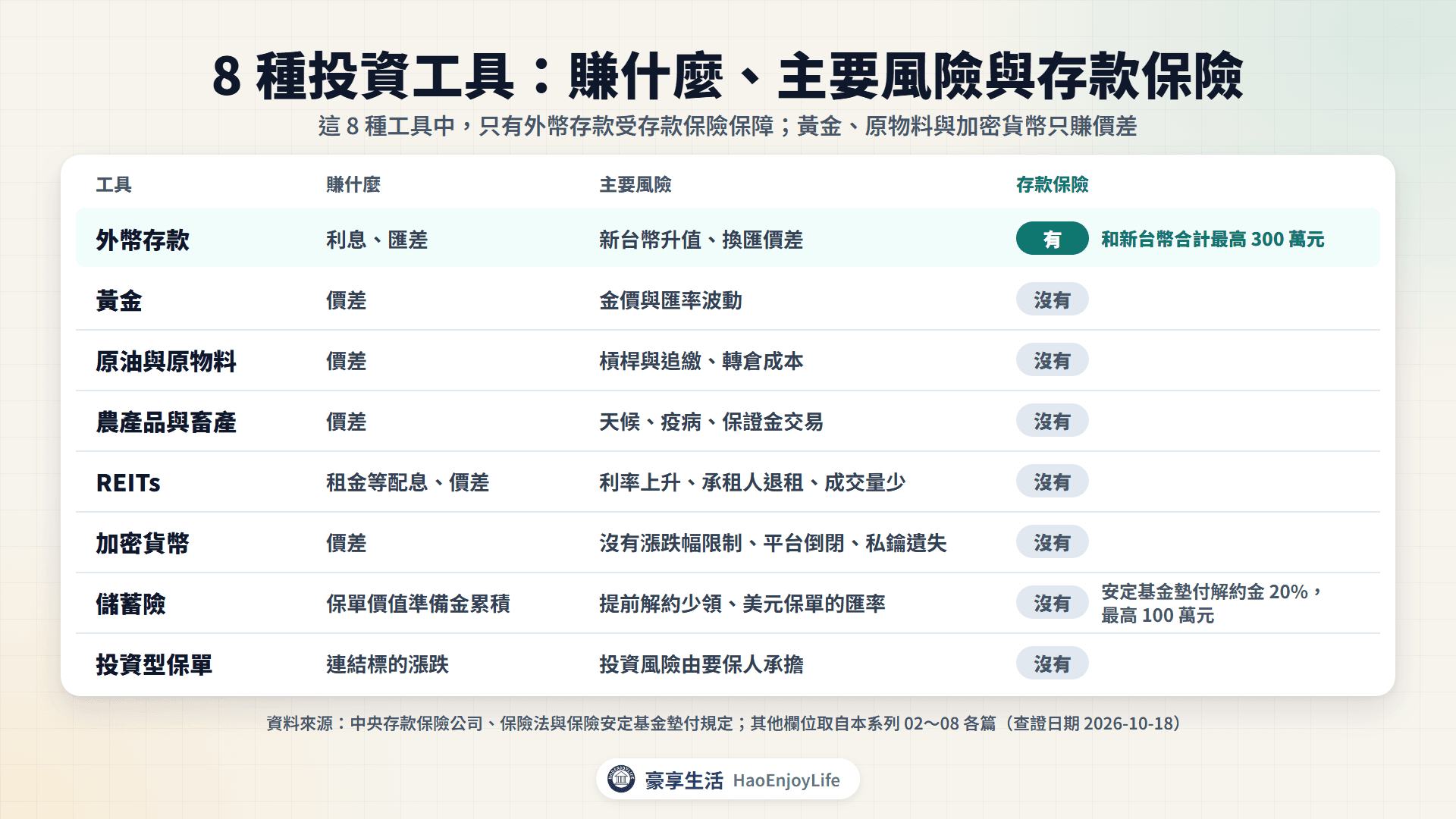Click the 租金等配息、價差 cell
This screenshot has width=1456, height=819.
[x=408, y=482]
